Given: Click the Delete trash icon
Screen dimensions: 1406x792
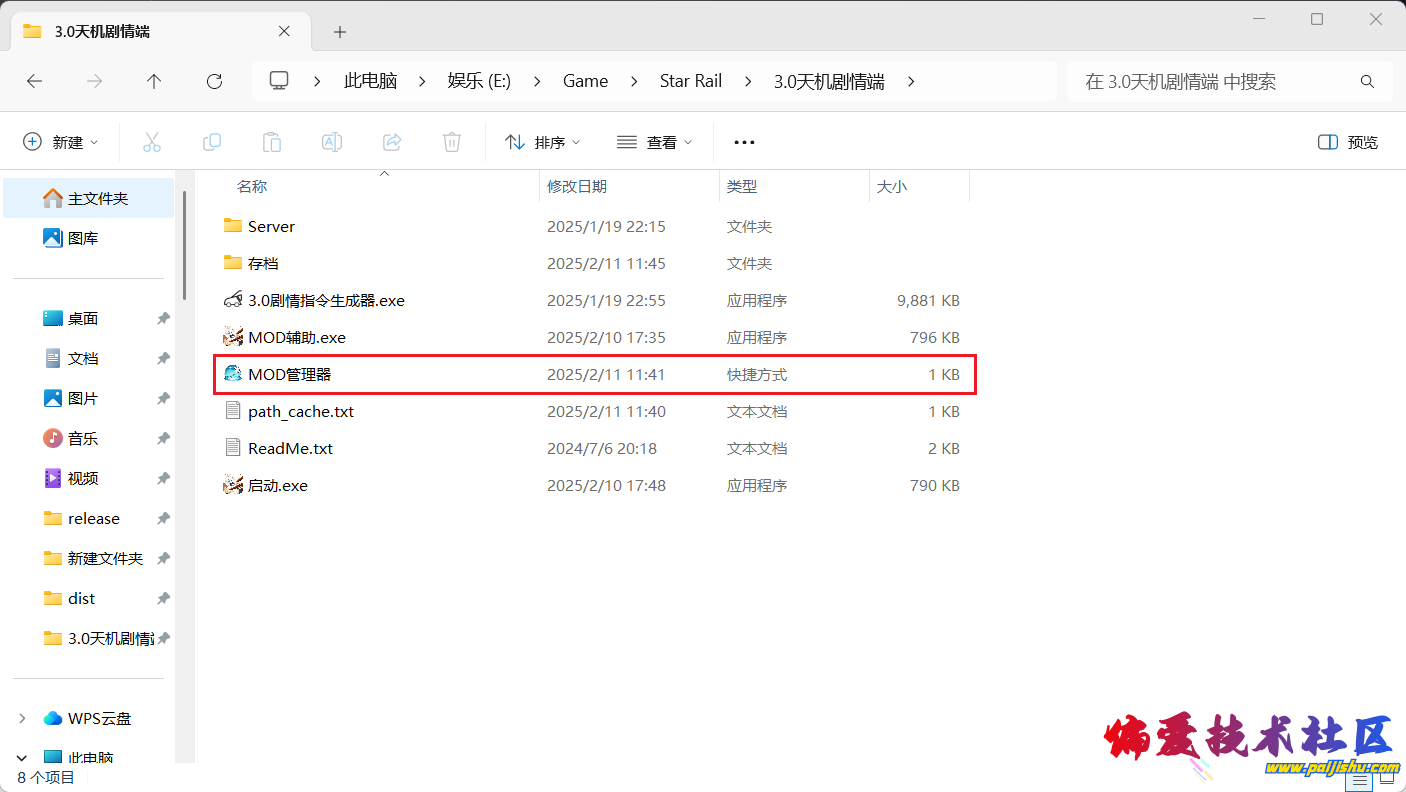Looking at the screenshot, I should click(452, 142).
